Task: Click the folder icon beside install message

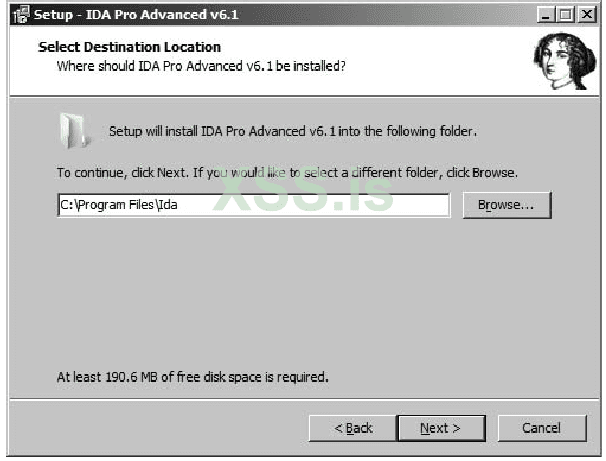Action: [x=75, y=131]
